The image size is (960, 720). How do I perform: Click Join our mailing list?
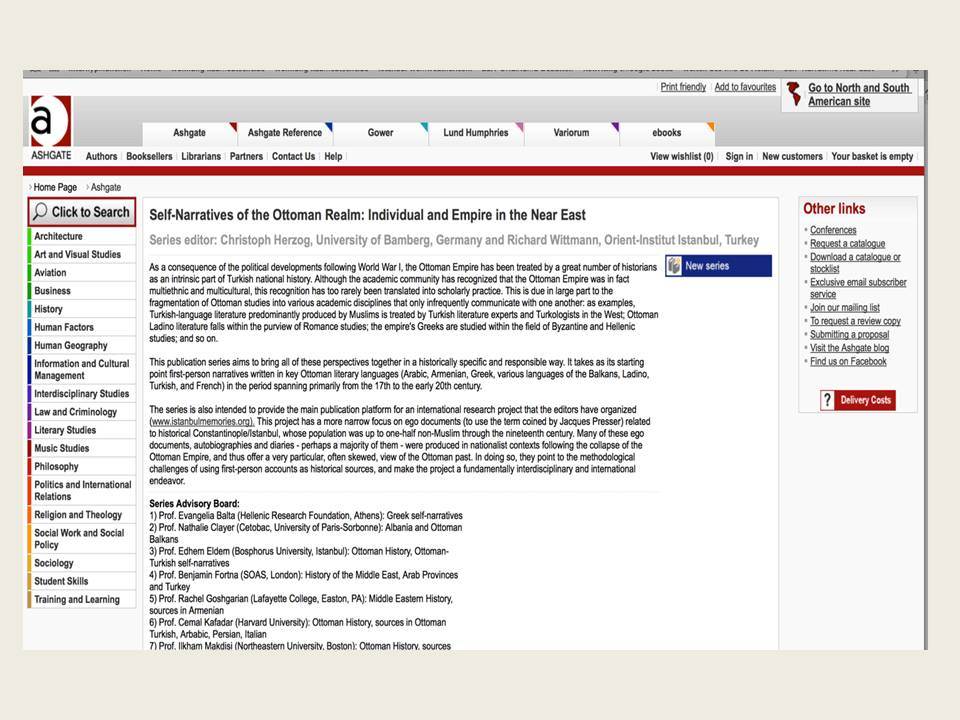(x=844, y=308)
